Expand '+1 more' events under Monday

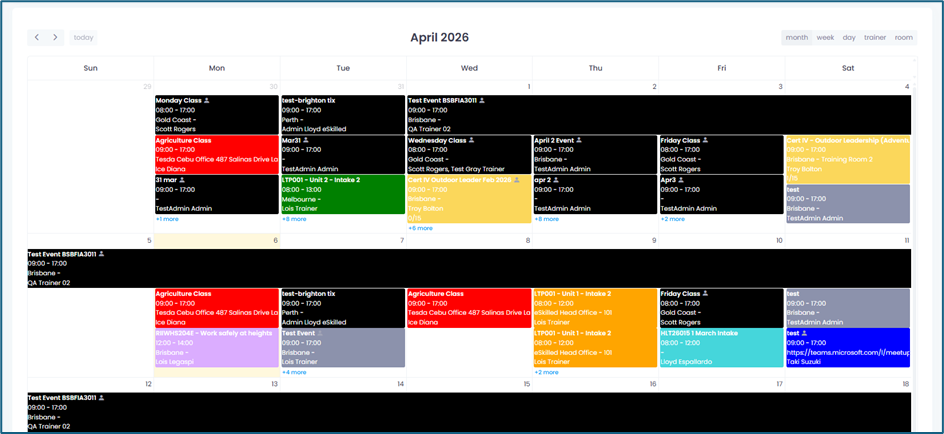coord(167,219)
